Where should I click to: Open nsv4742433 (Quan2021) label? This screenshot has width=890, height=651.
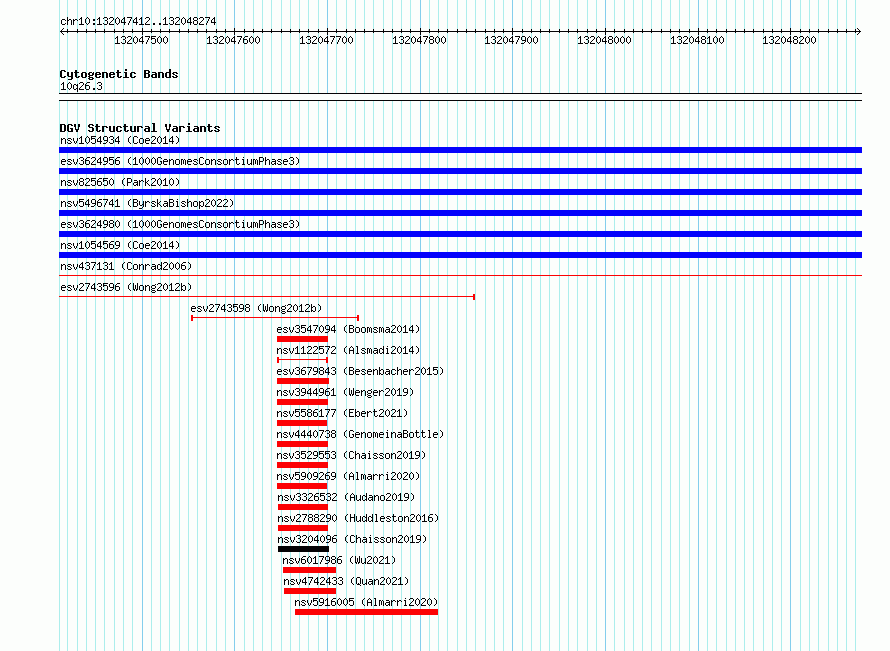tap(346, 581)
